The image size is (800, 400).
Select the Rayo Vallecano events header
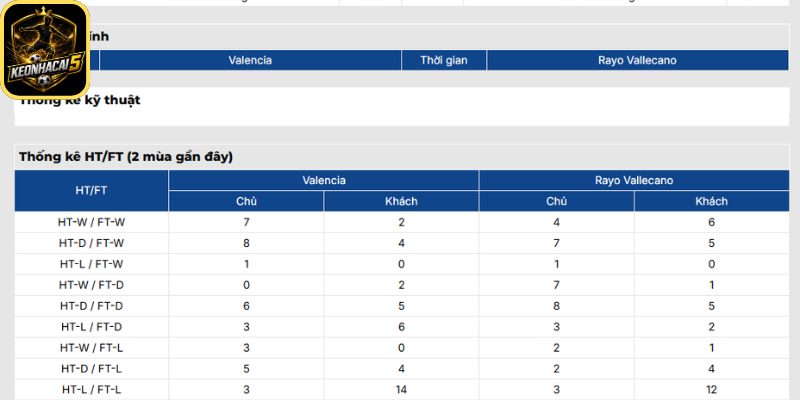tap(637, 60)
